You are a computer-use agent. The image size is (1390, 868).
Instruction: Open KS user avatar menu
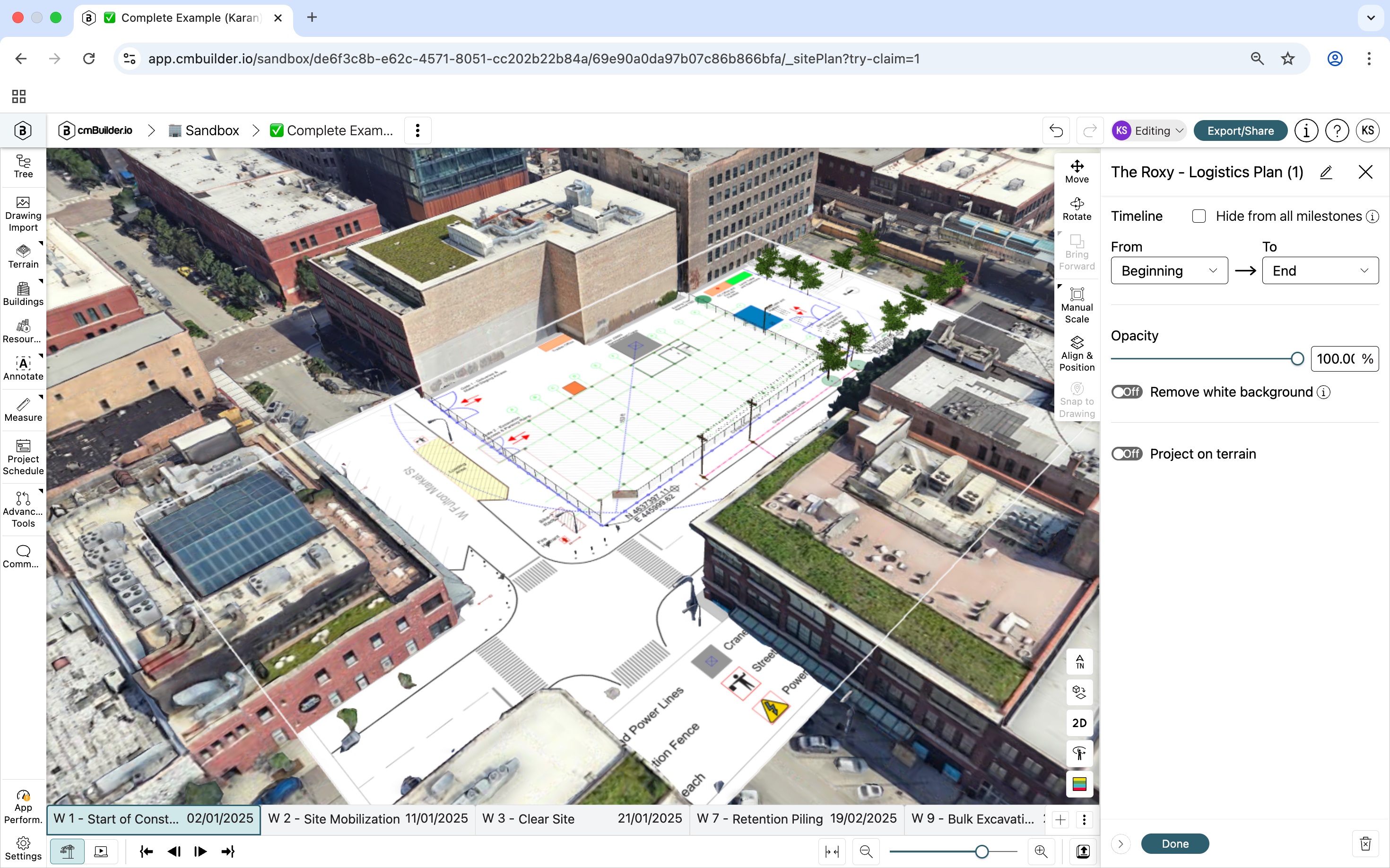(1368, 131)
